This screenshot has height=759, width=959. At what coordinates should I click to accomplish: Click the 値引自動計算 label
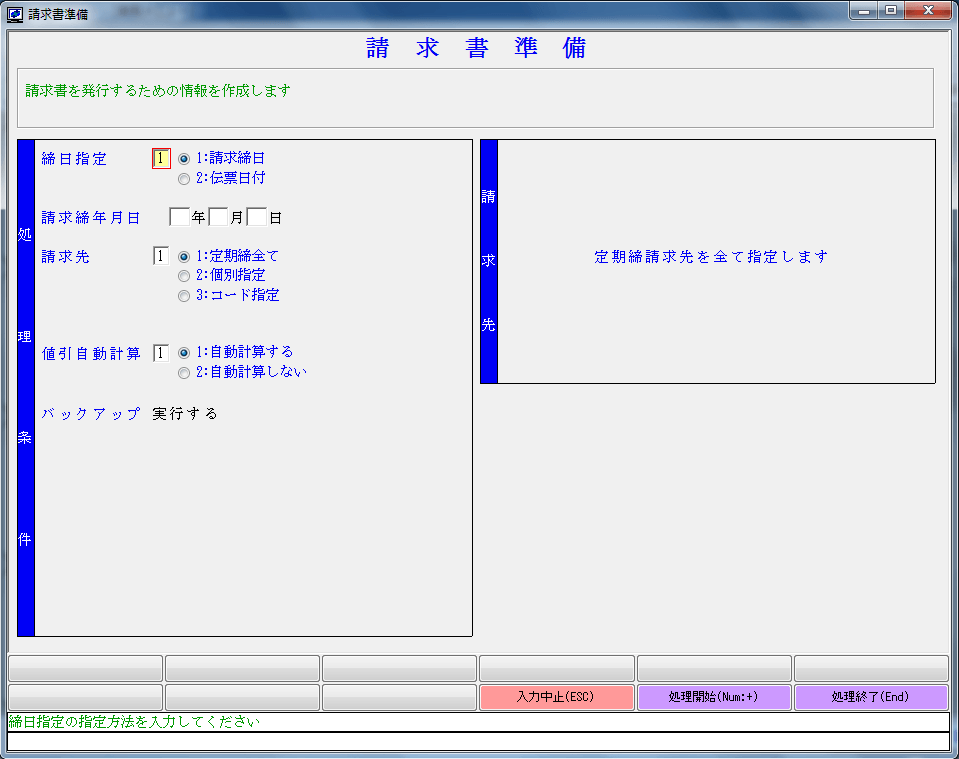pos(91,354)
